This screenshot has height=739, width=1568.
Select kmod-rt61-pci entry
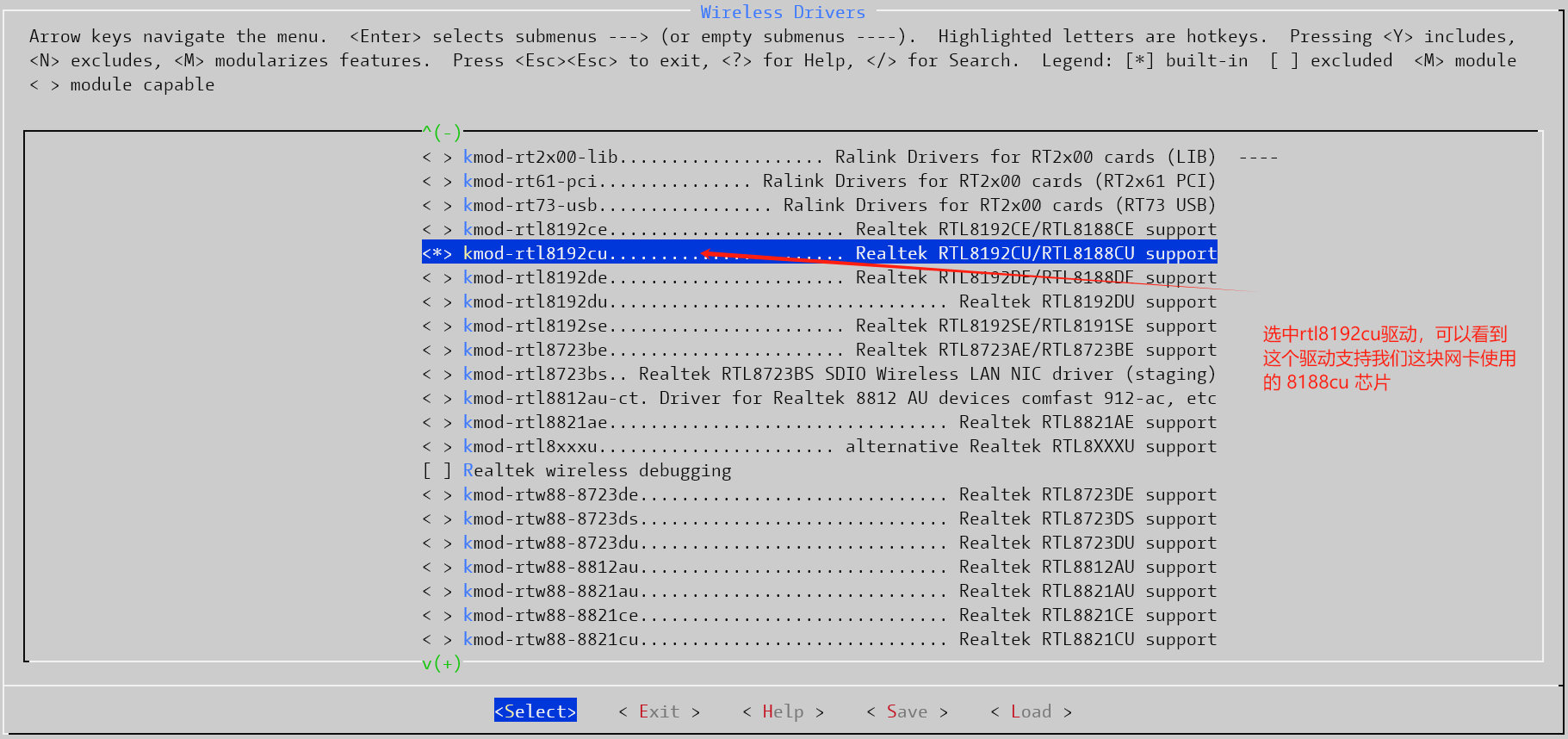(x=819, y=181)
